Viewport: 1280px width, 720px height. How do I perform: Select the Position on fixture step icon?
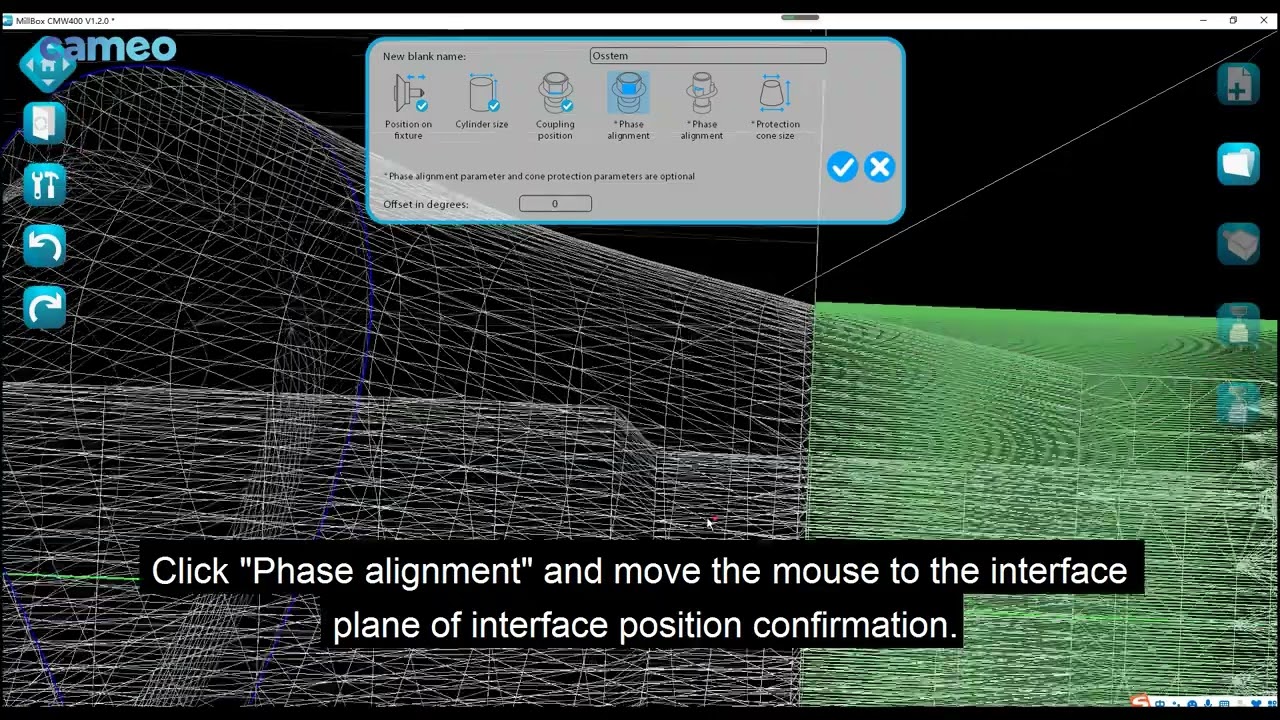tap(409, 94)
